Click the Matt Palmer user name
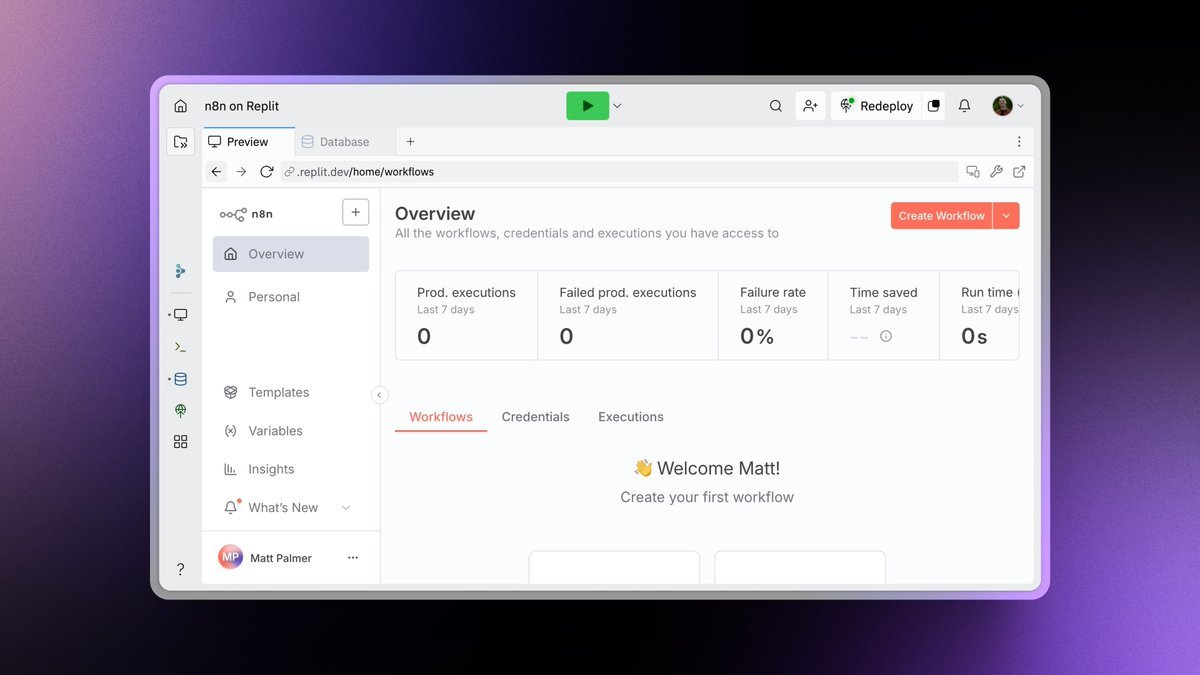This screenshot has height=675, width=1200. click(x=281, y=558)
